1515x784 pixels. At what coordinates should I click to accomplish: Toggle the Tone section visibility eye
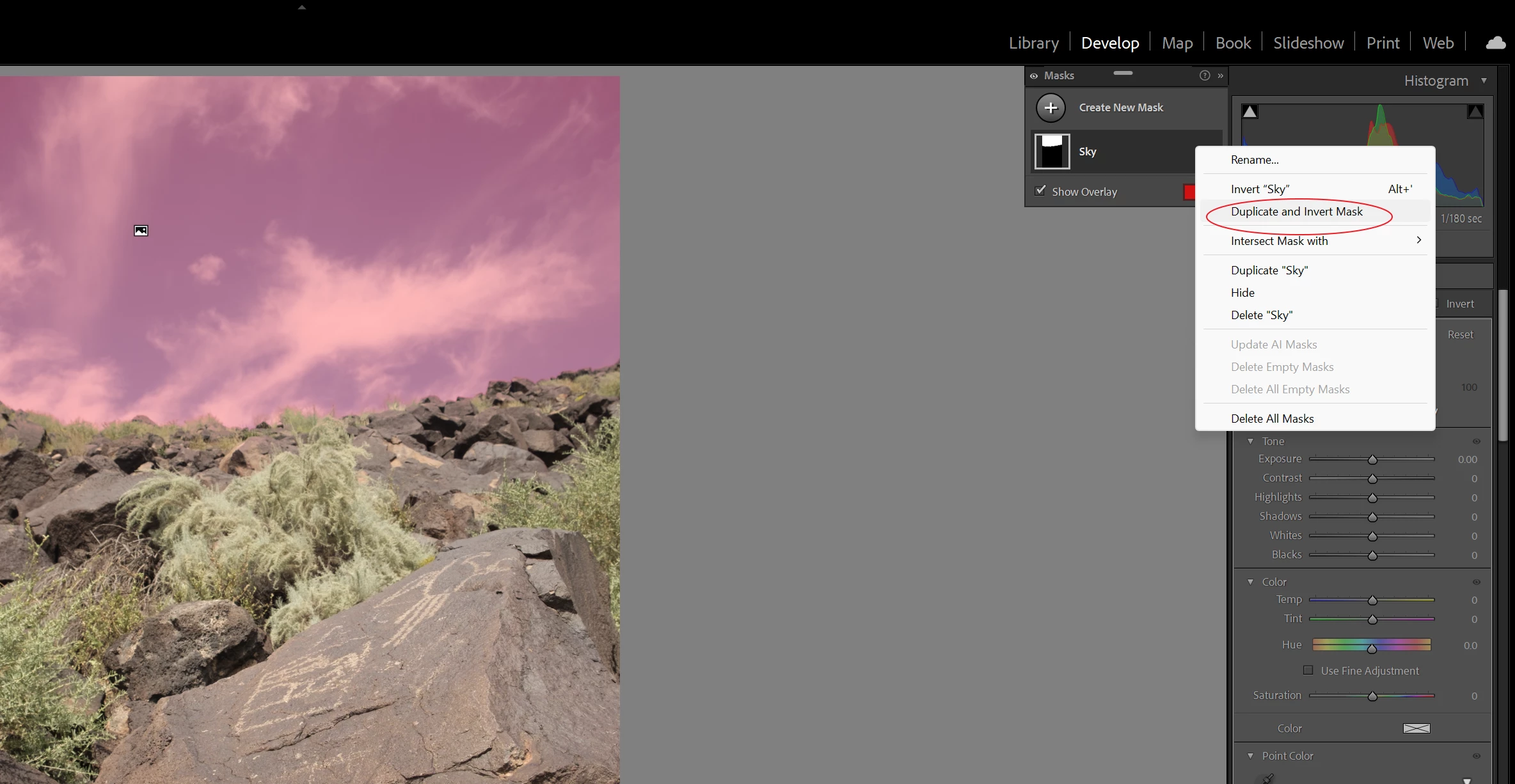coord(1477,441)
